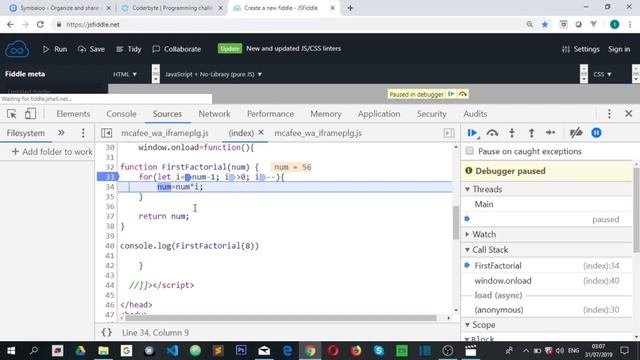Switch to Coderbyte browser tab
Viewport: 640px width, 360px height.
(x=171, y=8)
